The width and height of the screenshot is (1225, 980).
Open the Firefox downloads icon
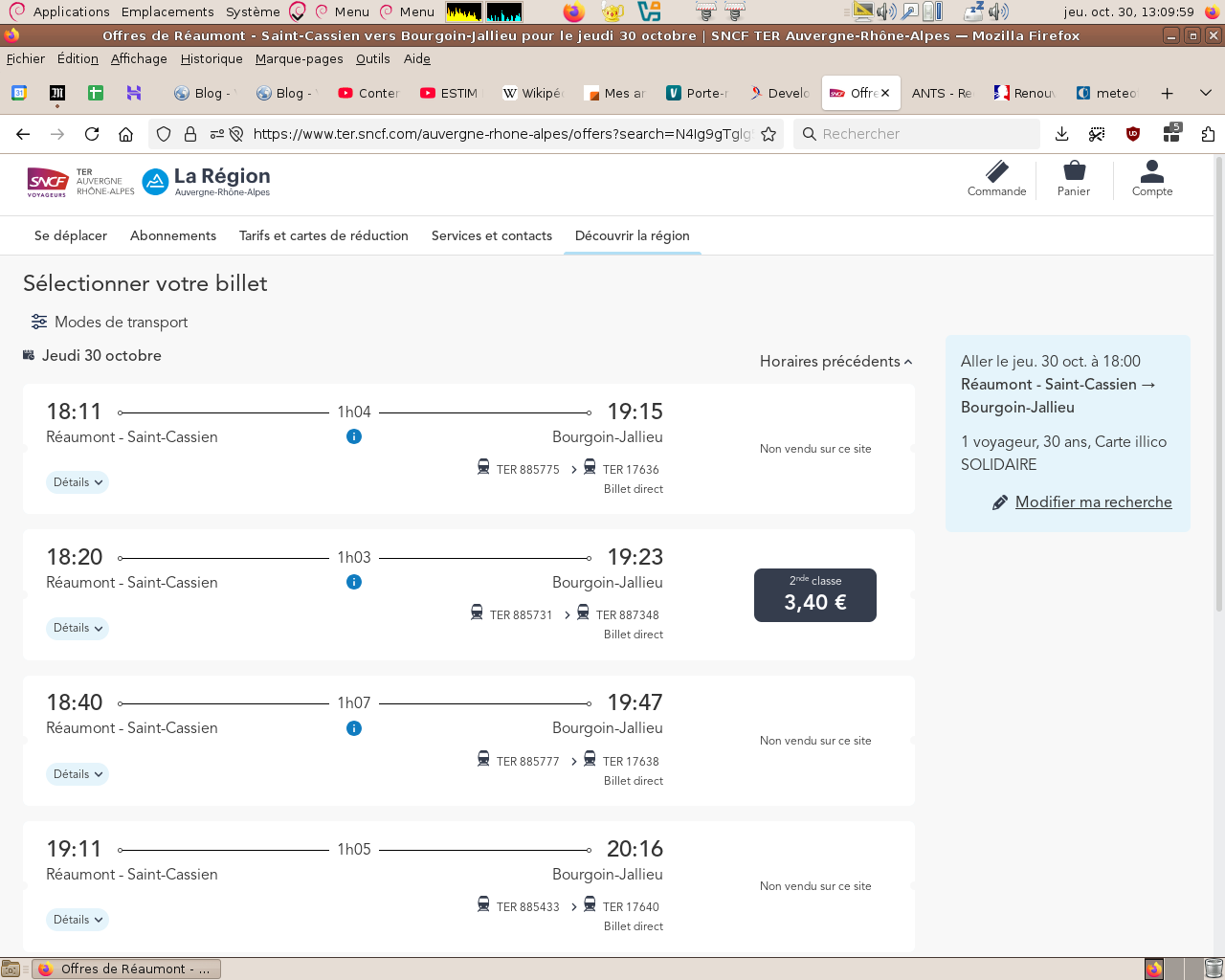tap(1061, 134)
